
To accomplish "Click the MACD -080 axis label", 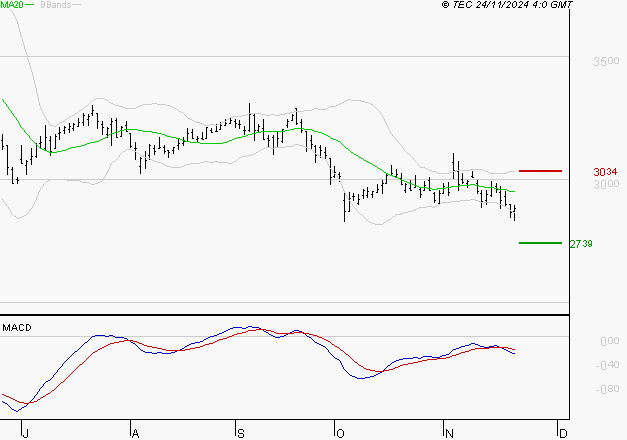I will [x=607, y=389].
